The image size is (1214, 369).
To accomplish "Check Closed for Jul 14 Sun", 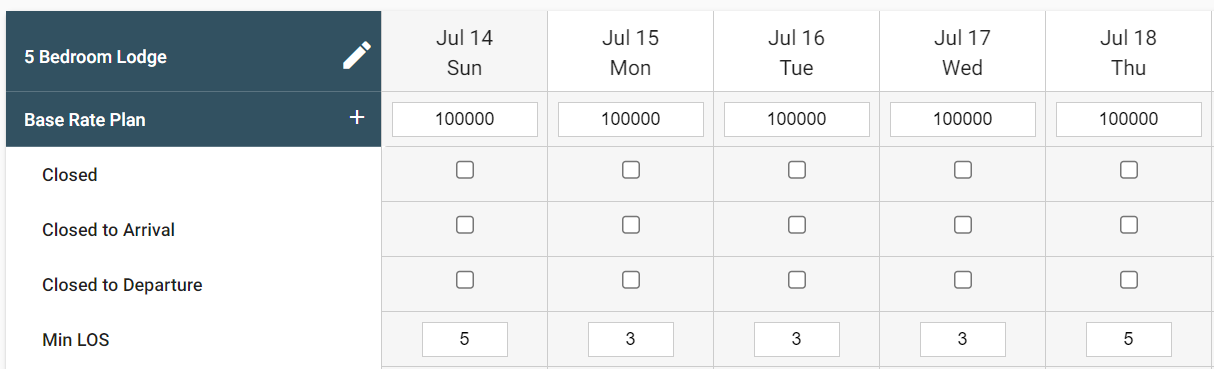I will coord(465,170).
